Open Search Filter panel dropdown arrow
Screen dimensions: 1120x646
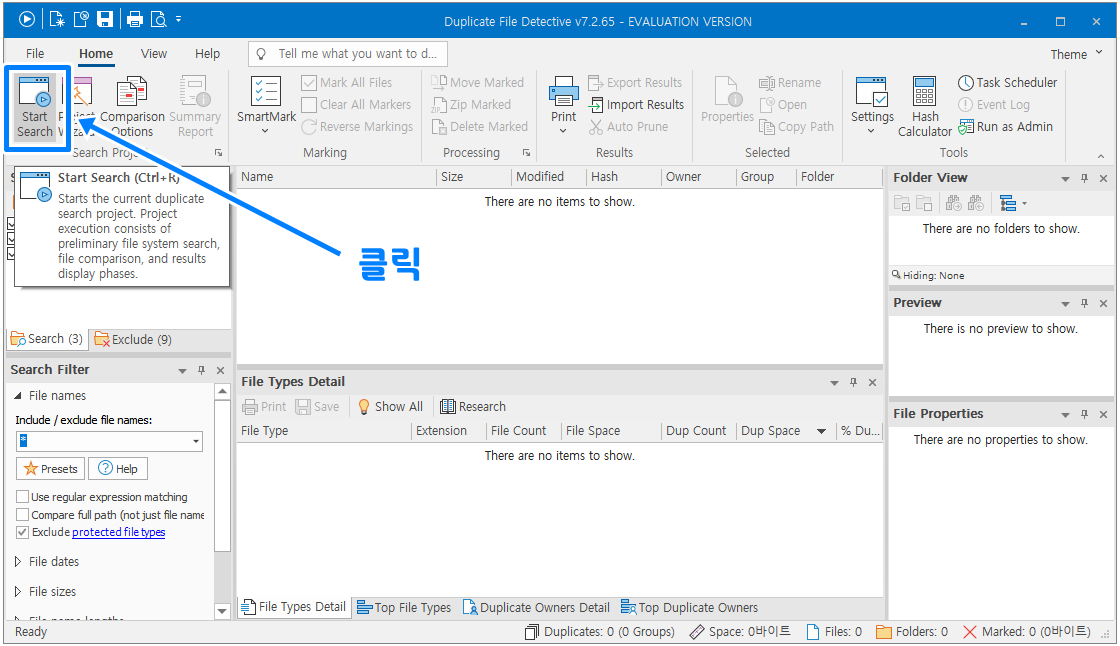pos(182,371)
